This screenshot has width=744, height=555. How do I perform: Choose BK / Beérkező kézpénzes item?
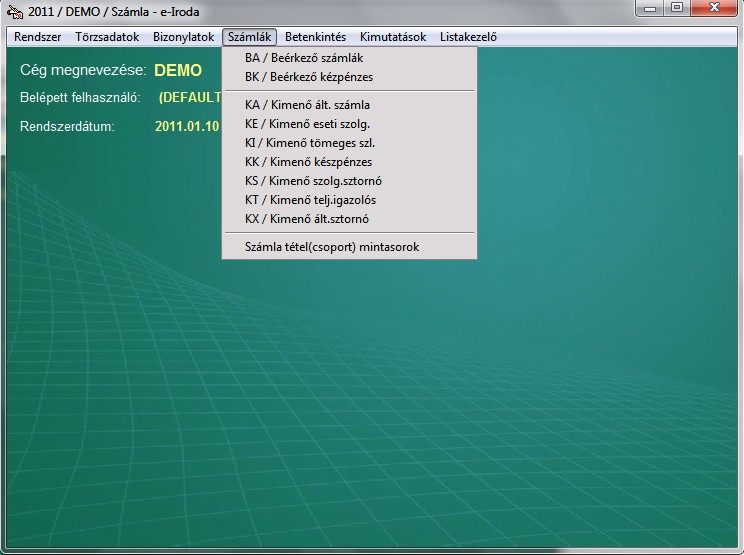(x=308, y=76)
